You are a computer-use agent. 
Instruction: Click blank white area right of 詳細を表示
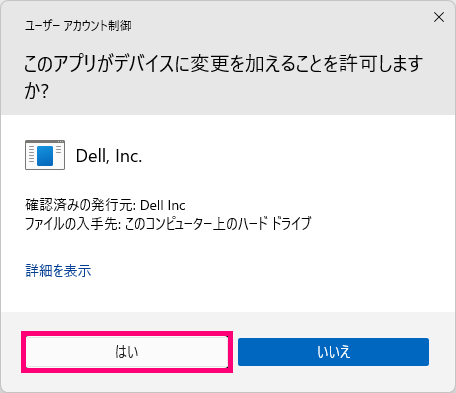[x=267, y=270]
